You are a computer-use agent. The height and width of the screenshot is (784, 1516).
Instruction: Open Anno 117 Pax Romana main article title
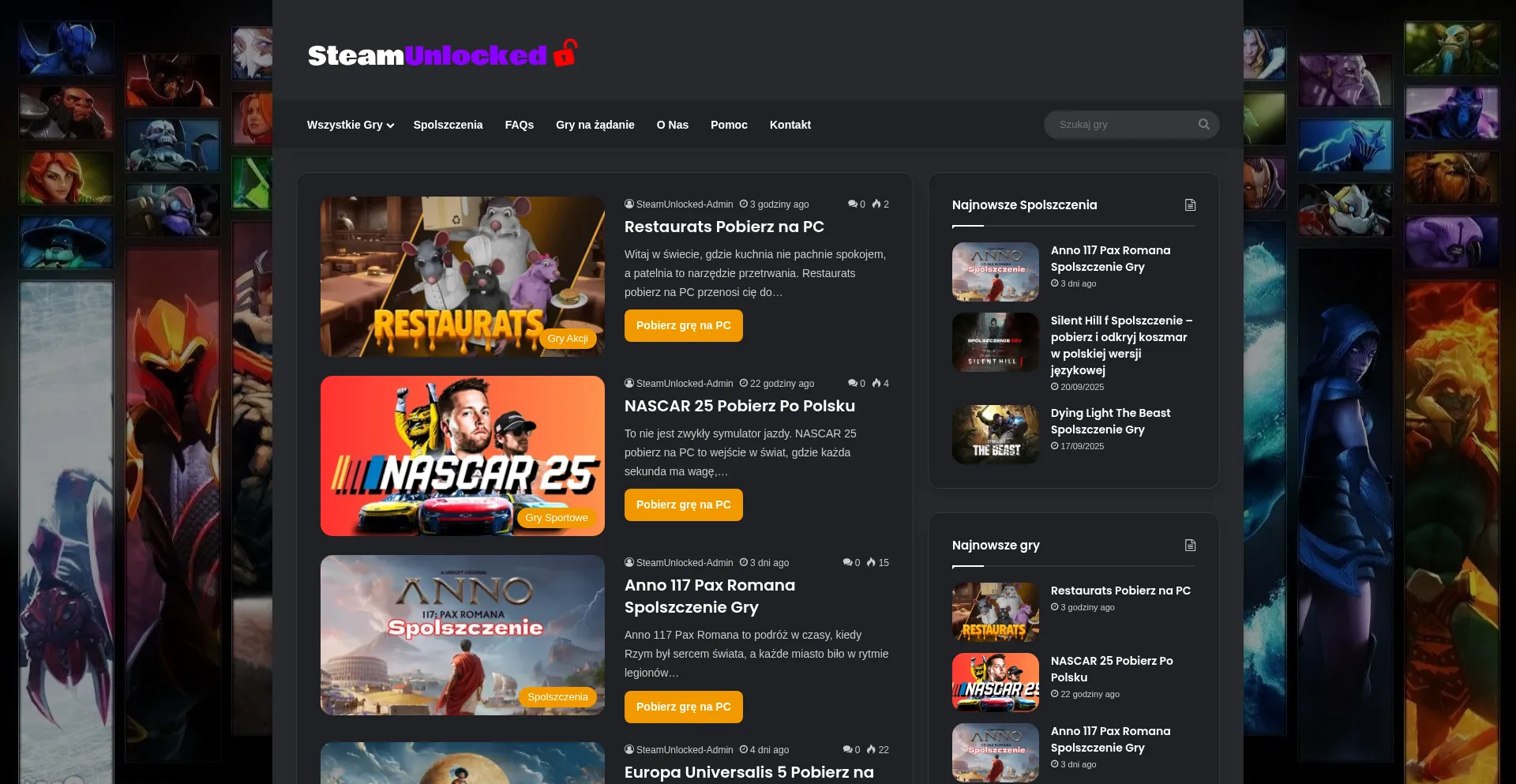(710, 596)
